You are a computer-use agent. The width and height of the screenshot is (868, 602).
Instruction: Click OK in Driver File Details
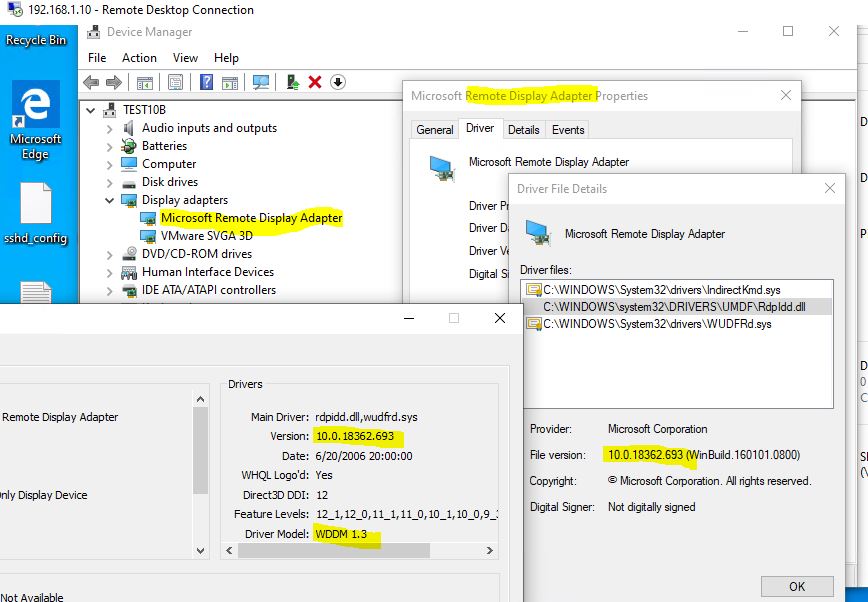797,586
